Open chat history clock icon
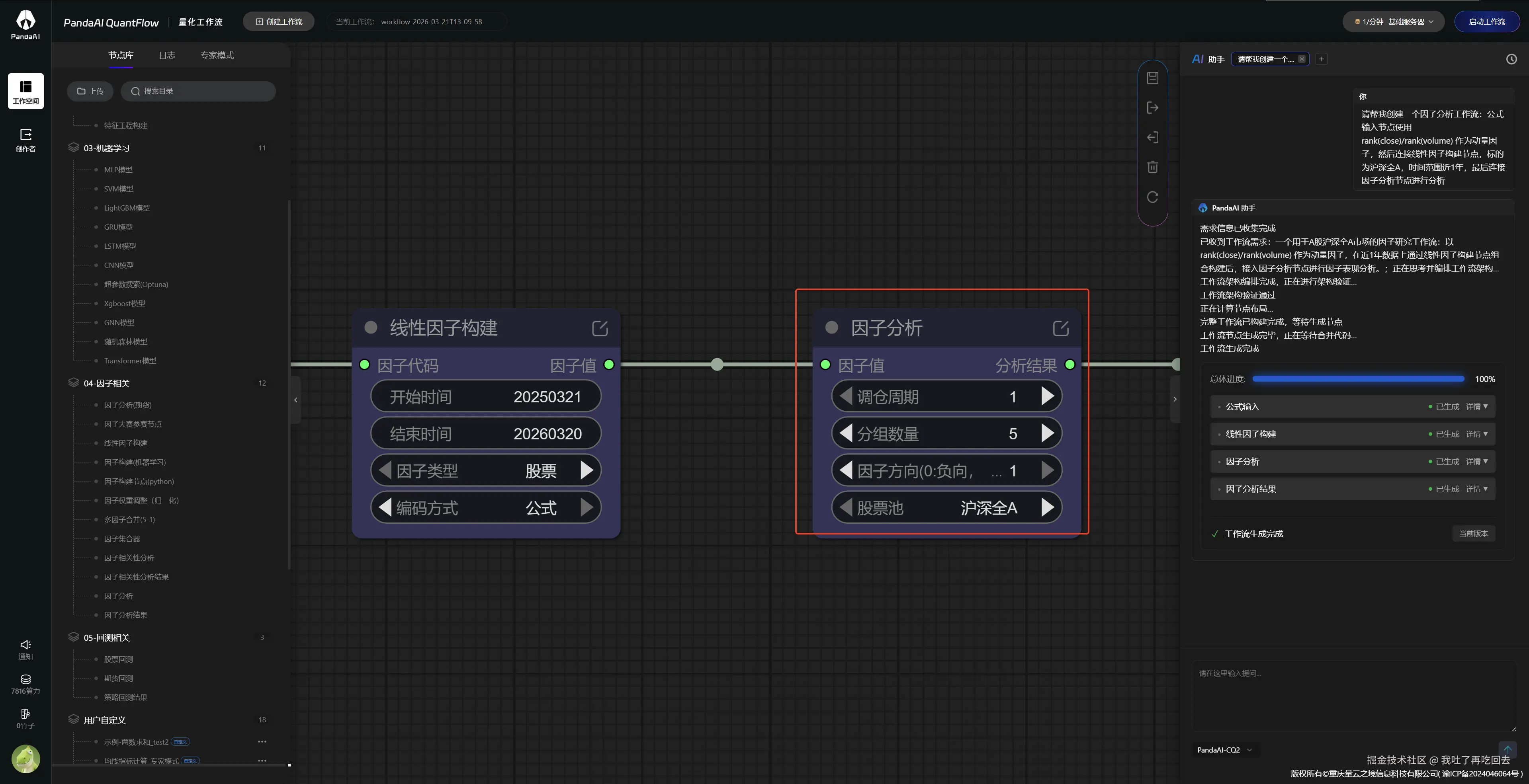 point(1511,59)
